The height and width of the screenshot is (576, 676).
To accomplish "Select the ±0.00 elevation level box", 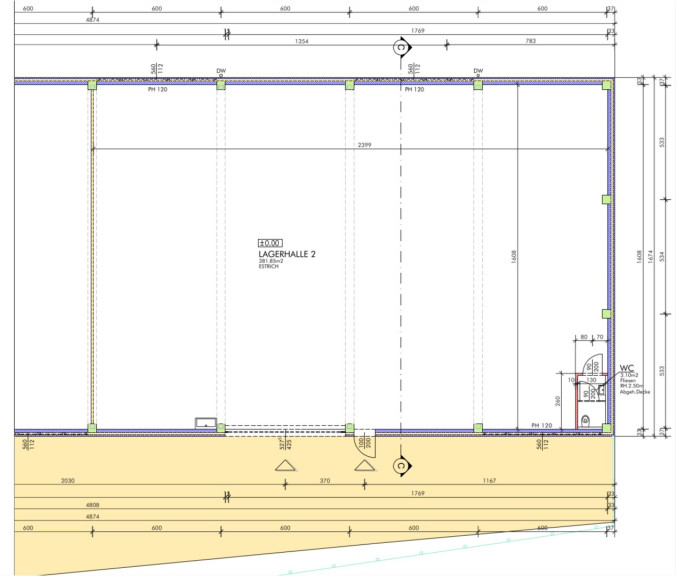I will 271,242.
